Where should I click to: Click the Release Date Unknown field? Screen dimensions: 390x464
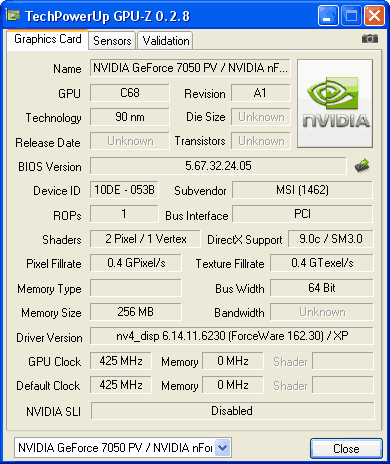[x=130, y=141]
